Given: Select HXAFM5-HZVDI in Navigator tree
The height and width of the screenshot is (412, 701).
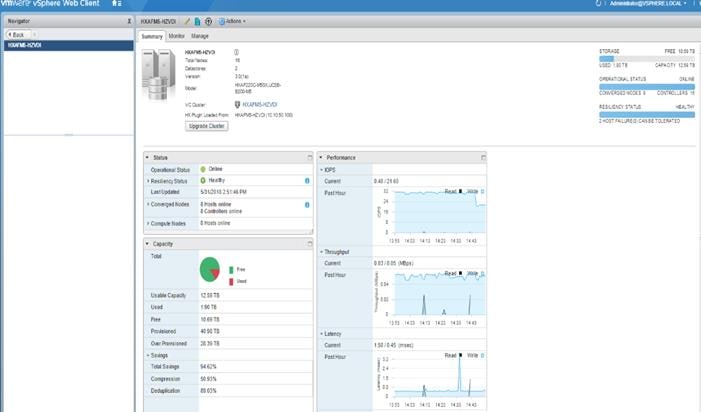Looking at the screenshot, I should point(68,45).
